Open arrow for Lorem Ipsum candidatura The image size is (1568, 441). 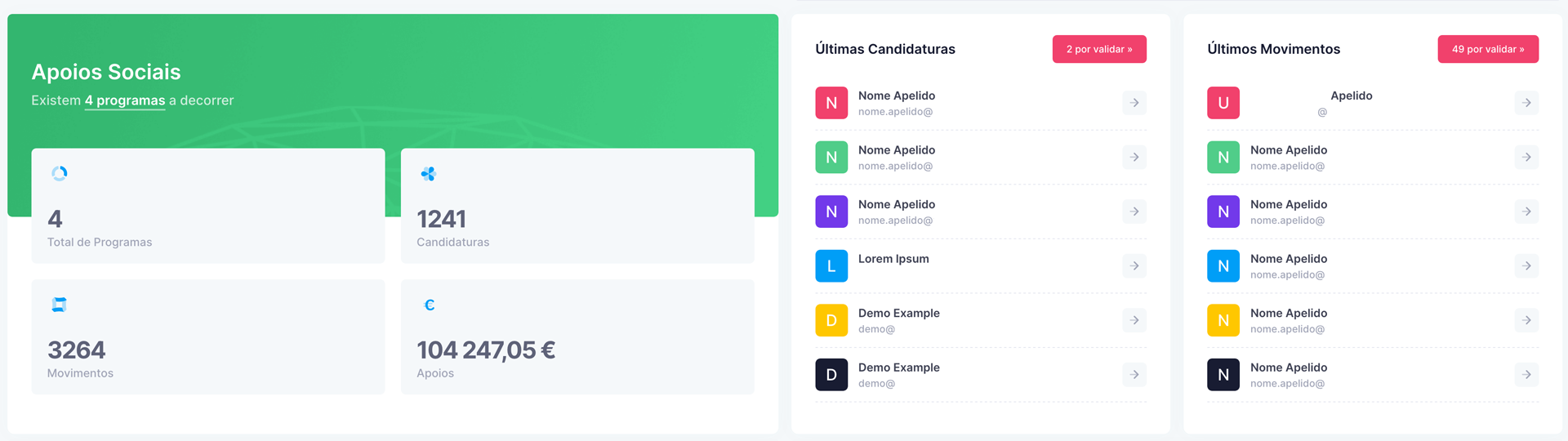click(x=1134, y=266)
